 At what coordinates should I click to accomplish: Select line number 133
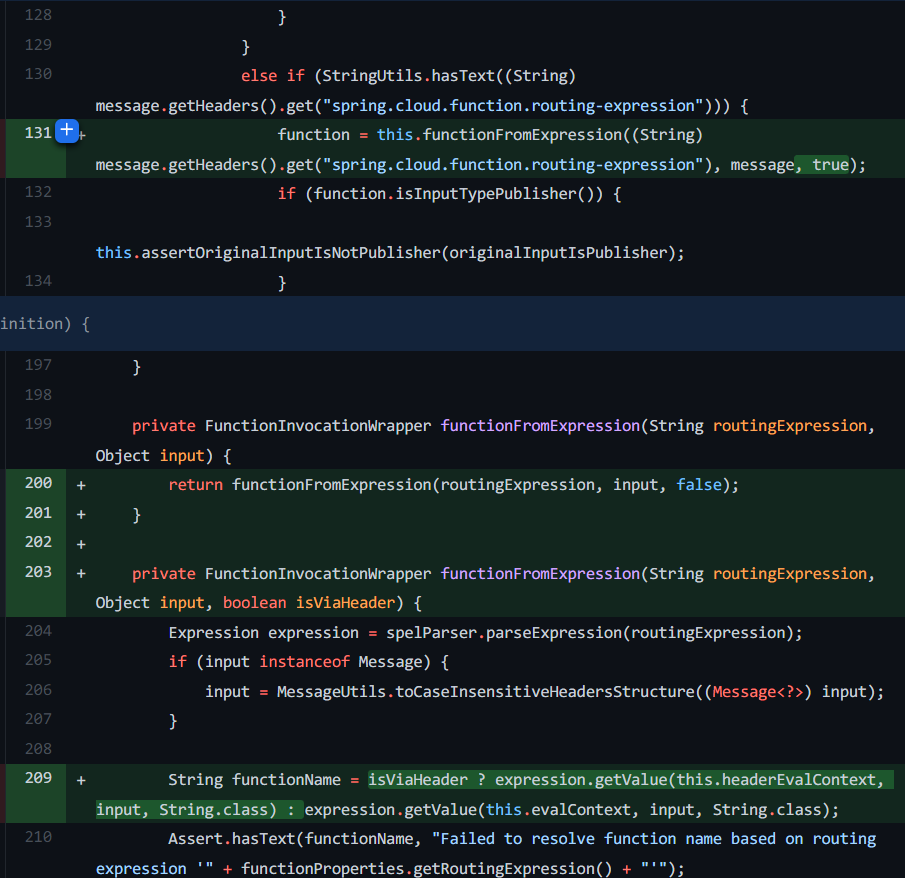[38, 222]
